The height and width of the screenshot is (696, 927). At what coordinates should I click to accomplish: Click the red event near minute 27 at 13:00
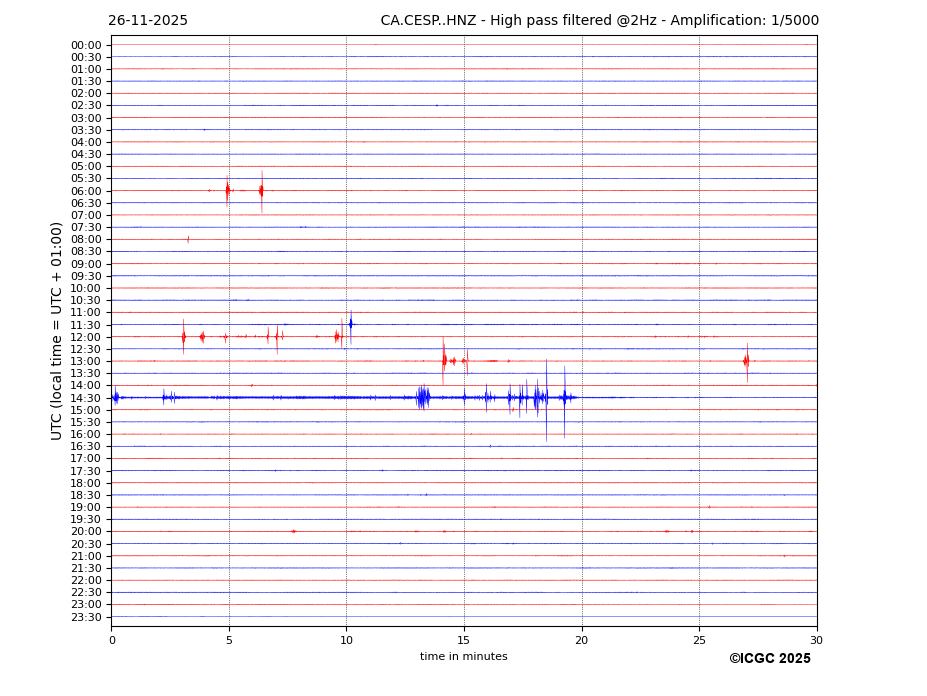click(746, 361)
